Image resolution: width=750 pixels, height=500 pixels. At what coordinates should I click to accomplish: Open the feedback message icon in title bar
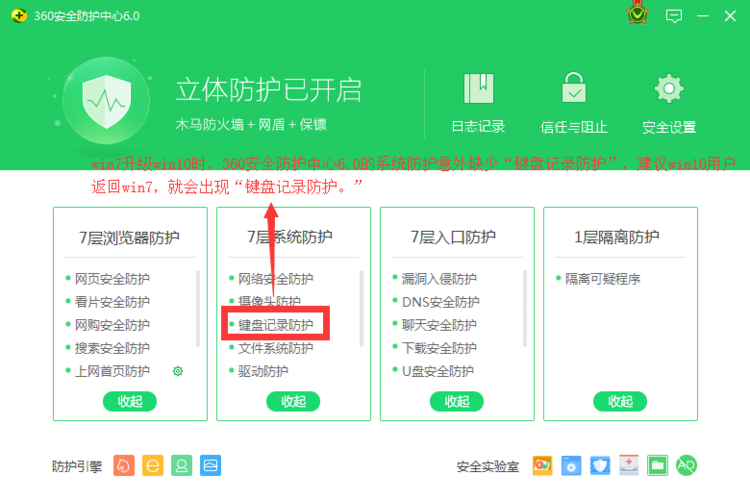pos(673,16)
